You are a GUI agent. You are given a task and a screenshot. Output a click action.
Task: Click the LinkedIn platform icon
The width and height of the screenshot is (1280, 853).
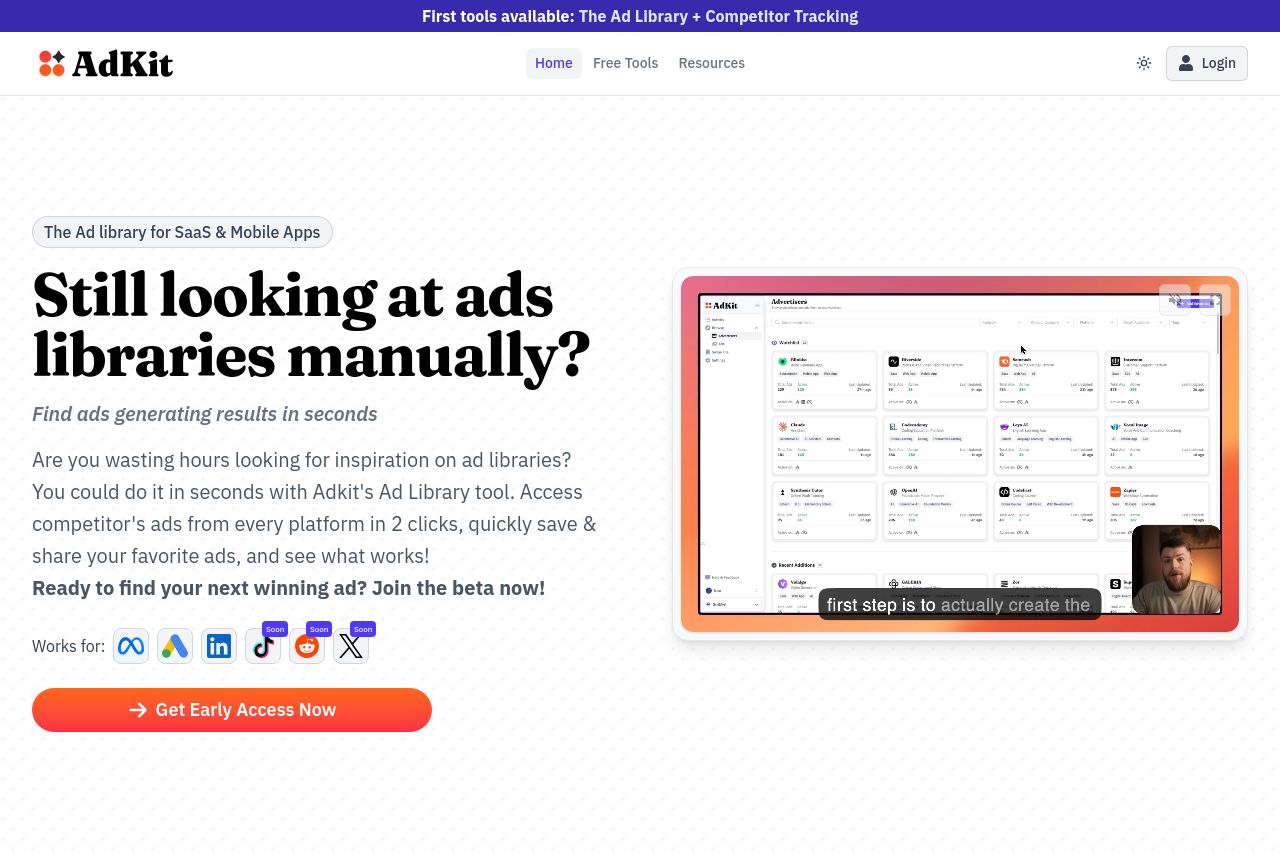[219, 647]
